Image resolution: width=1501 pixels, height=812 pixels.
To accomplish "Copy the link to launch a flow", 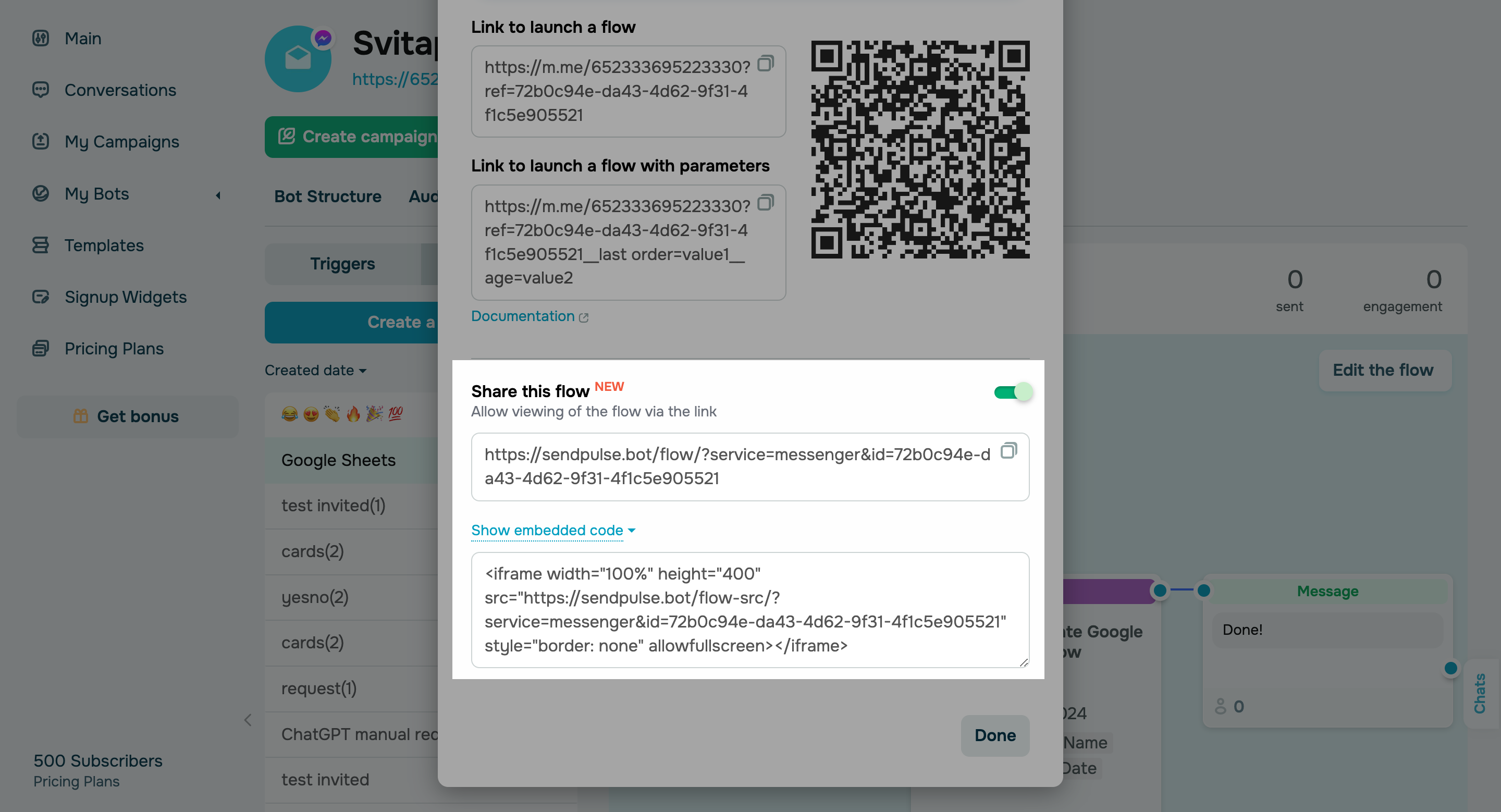I will (766, 64).
